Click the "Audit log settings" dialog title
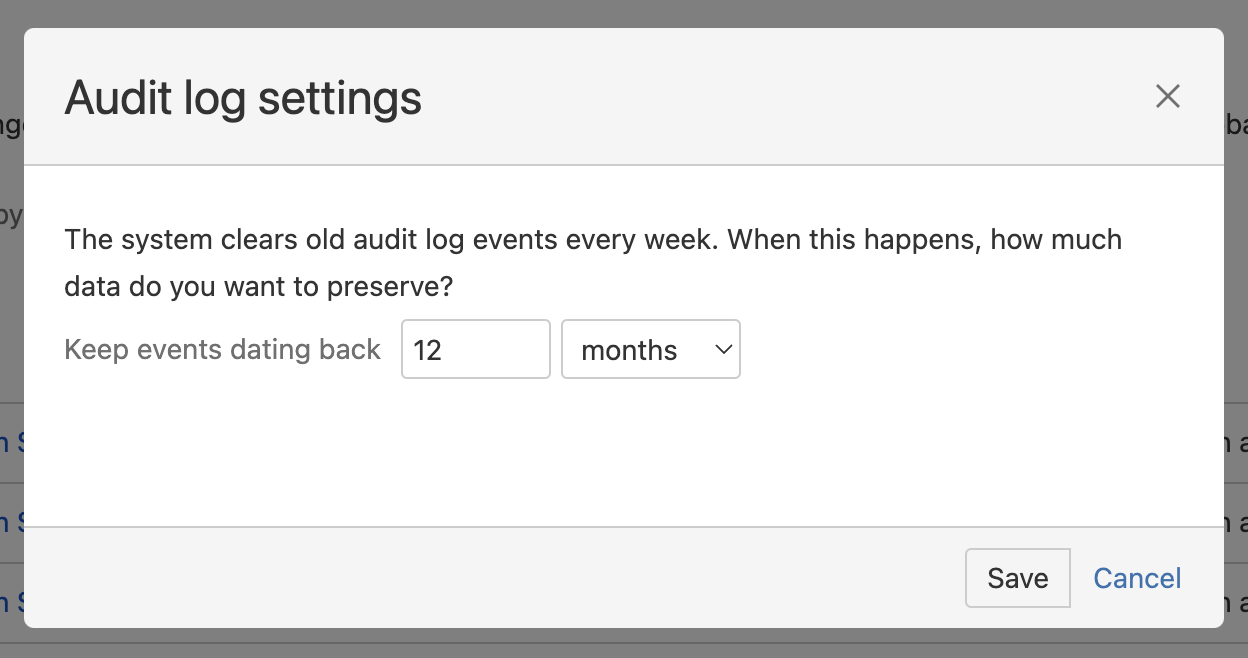1248x658 pixels. (243, 98)
